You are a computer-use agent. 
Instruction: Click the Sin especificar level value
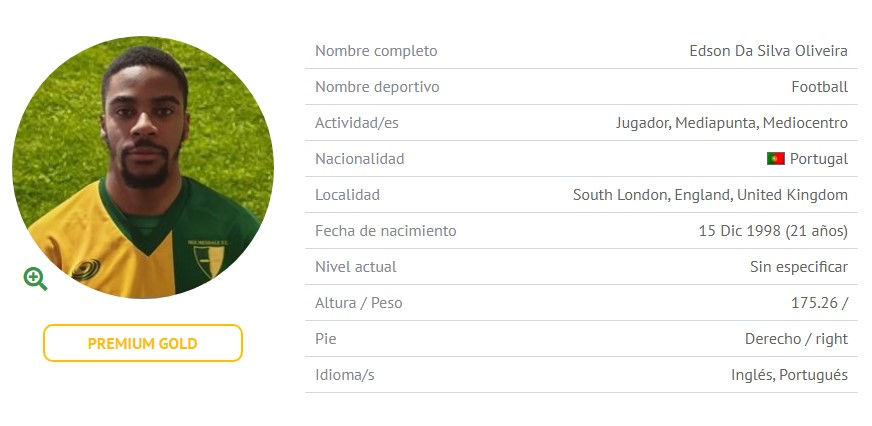click(x=799, y=267)
